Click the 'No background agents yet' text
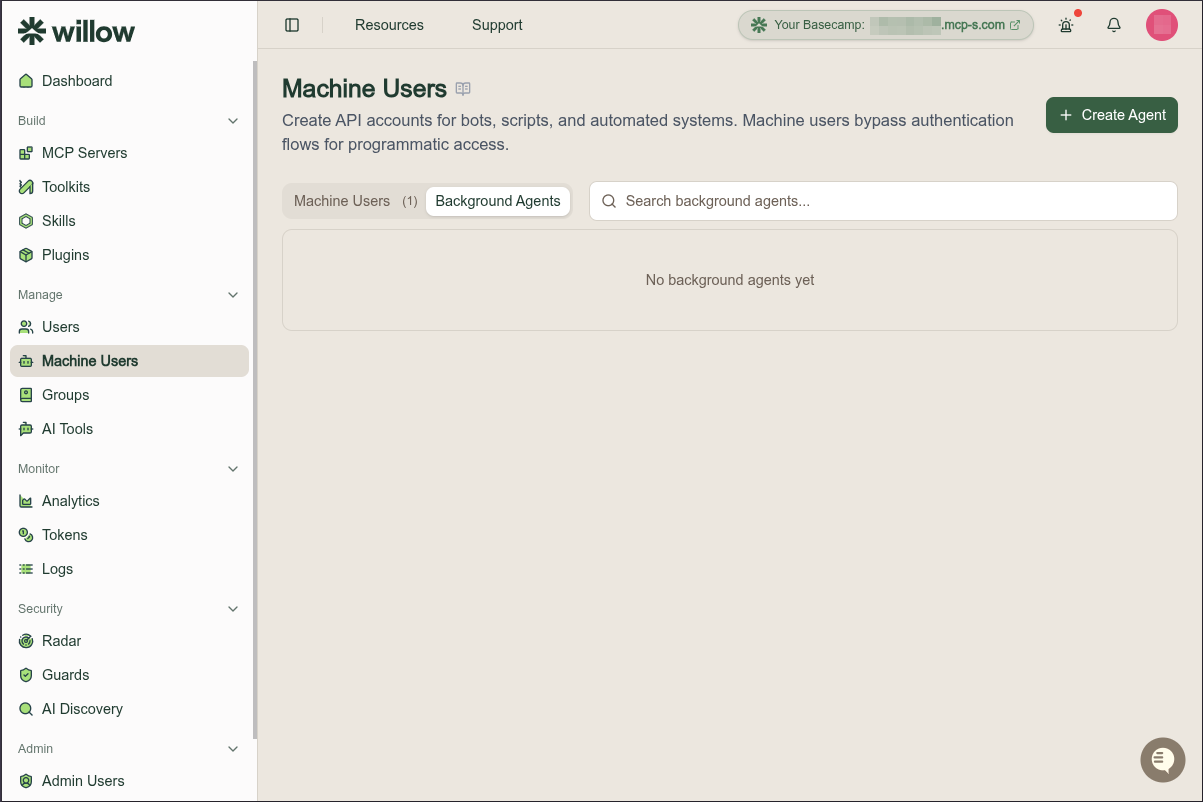The width and height of the screenshot is (1203, 802). click(730, 280)
